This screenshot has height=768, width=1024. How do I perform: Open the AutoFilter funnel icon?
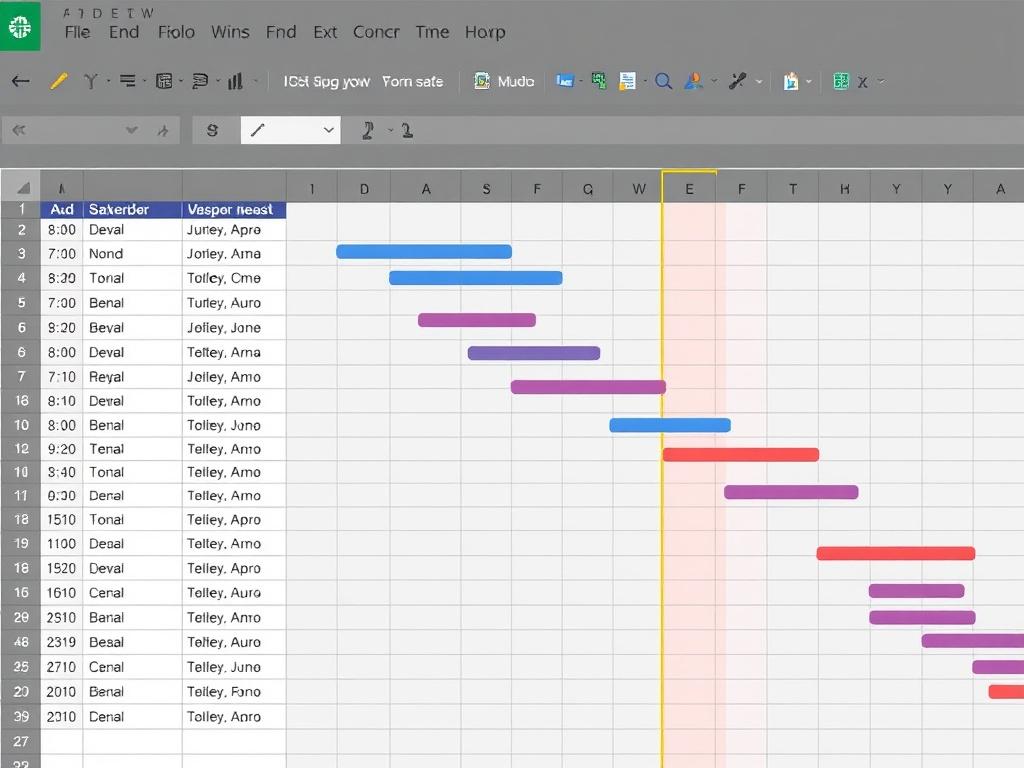coord(91,81)
